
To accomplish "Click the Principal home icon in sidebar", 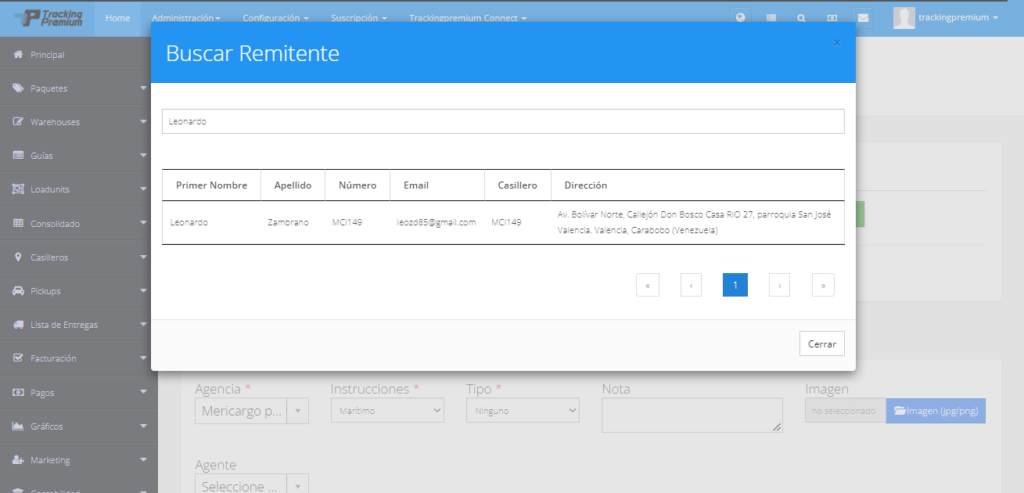I will click(x=18, y=55).
